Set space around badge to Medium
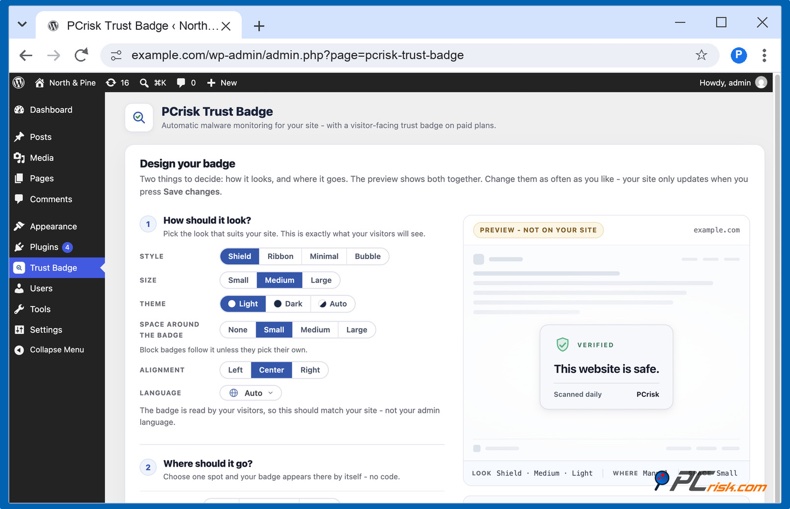This screenshot has width=790, height=509. coord(315,330)
